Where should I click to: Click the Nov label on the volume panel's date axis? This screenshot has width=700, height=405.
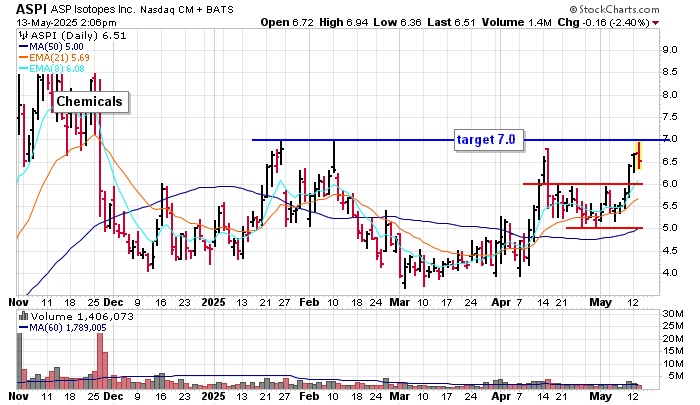(18, 397)
